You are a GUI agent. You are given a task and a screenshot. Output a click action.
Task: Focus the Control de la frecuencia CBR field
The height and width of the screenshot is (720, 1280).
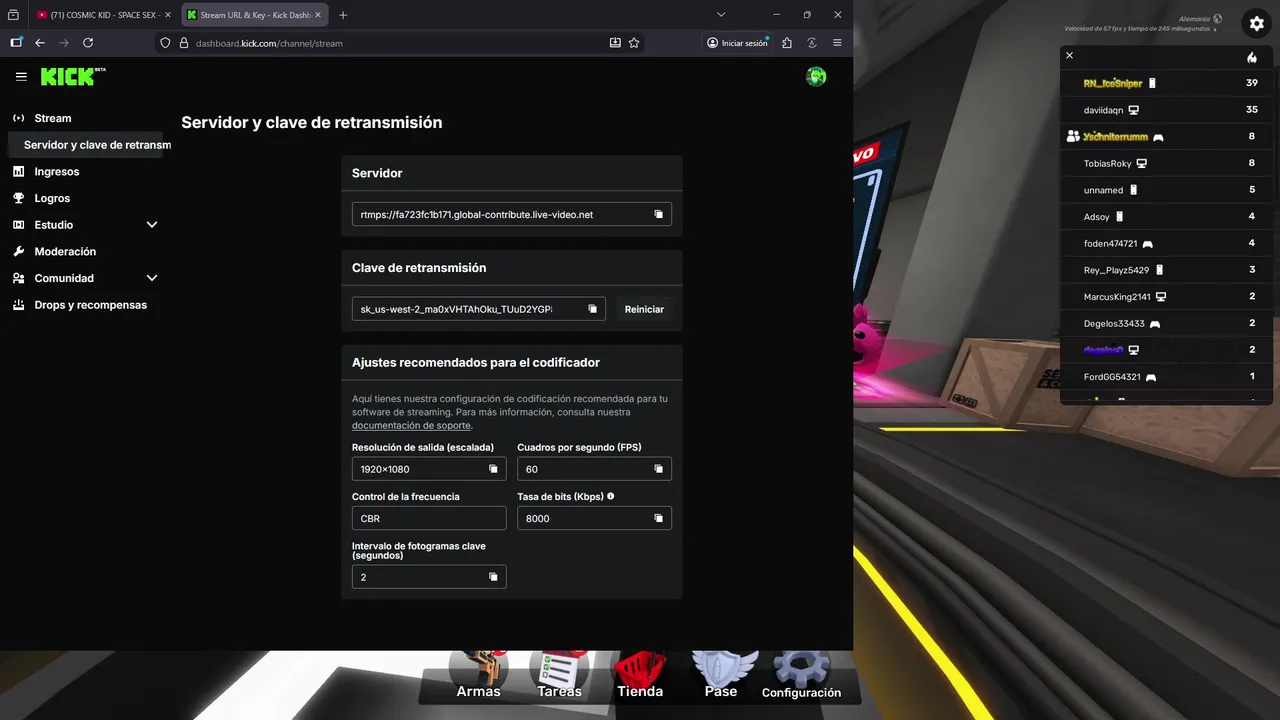pos(429,518)
